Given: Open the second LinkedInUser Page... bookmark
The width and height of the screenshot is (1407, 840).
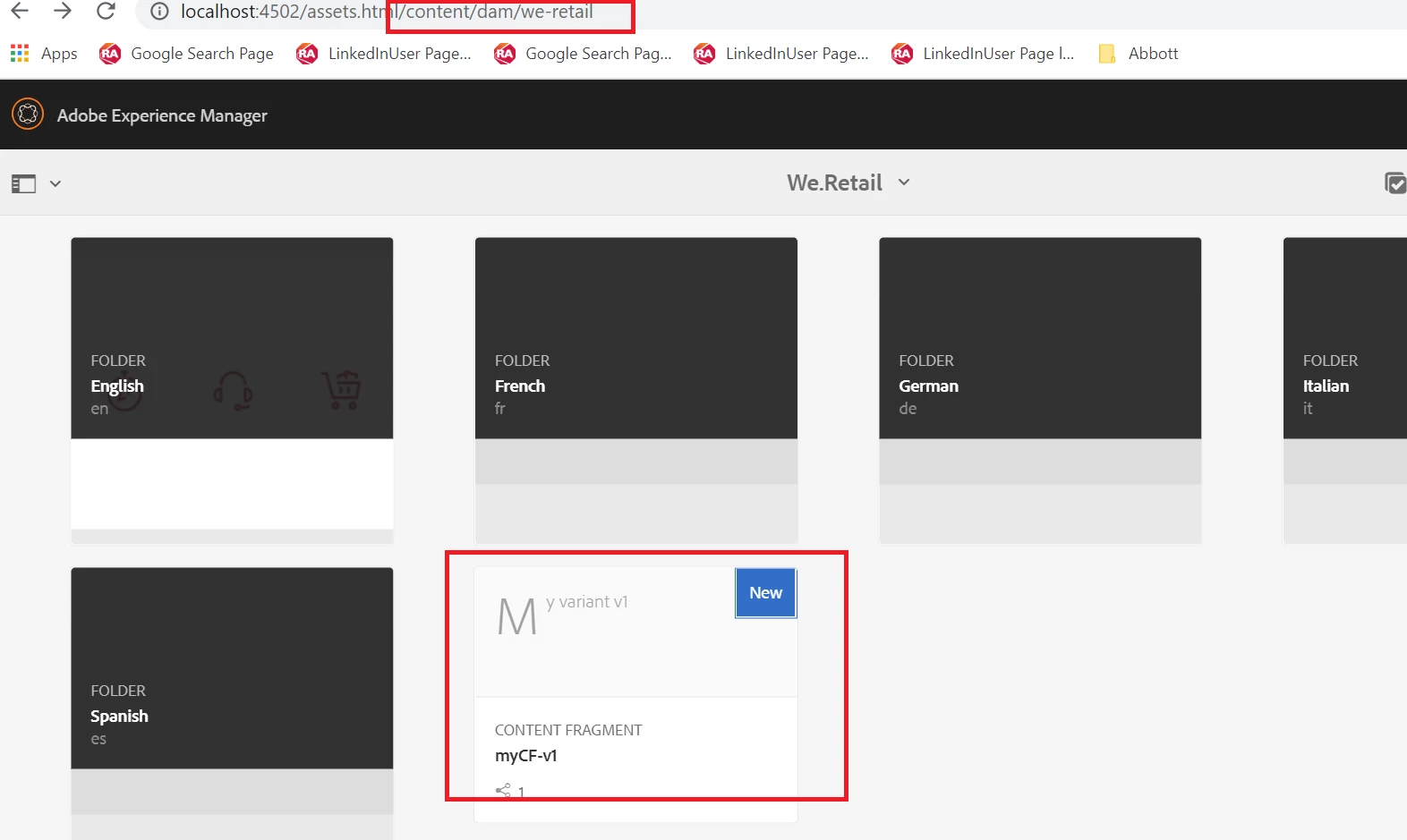Looking at the screenshot, I should click(x=781, y=54).
